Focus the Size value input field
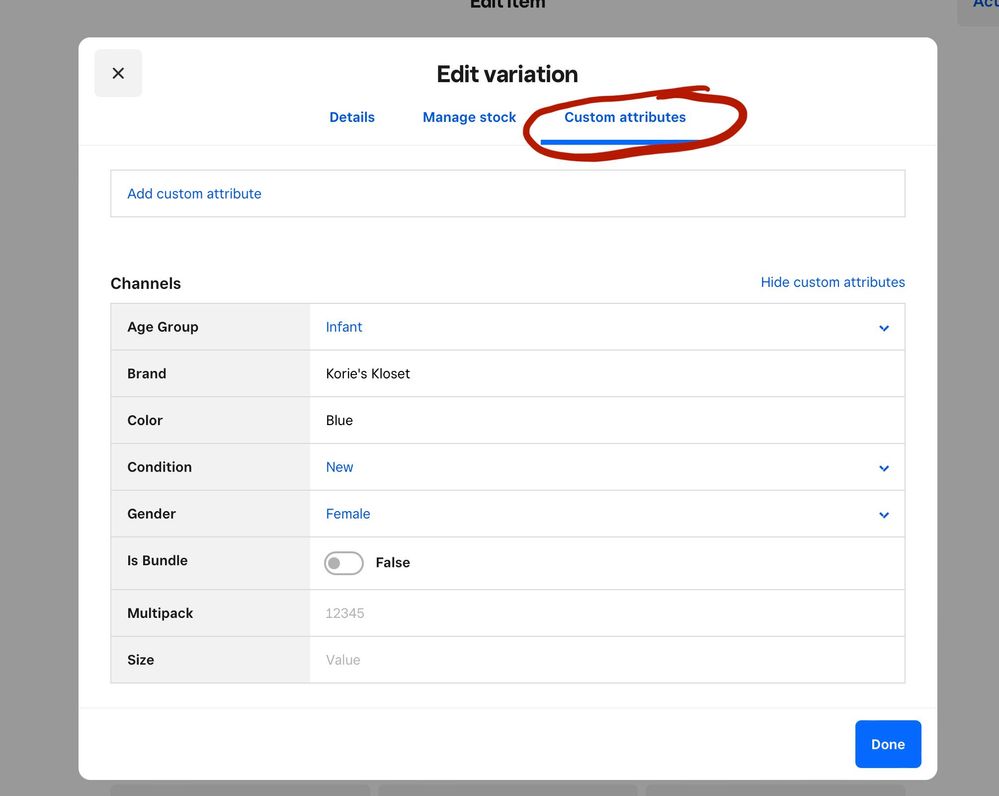Viewport: 999px width, 796px height. click(x=606, y=660)
